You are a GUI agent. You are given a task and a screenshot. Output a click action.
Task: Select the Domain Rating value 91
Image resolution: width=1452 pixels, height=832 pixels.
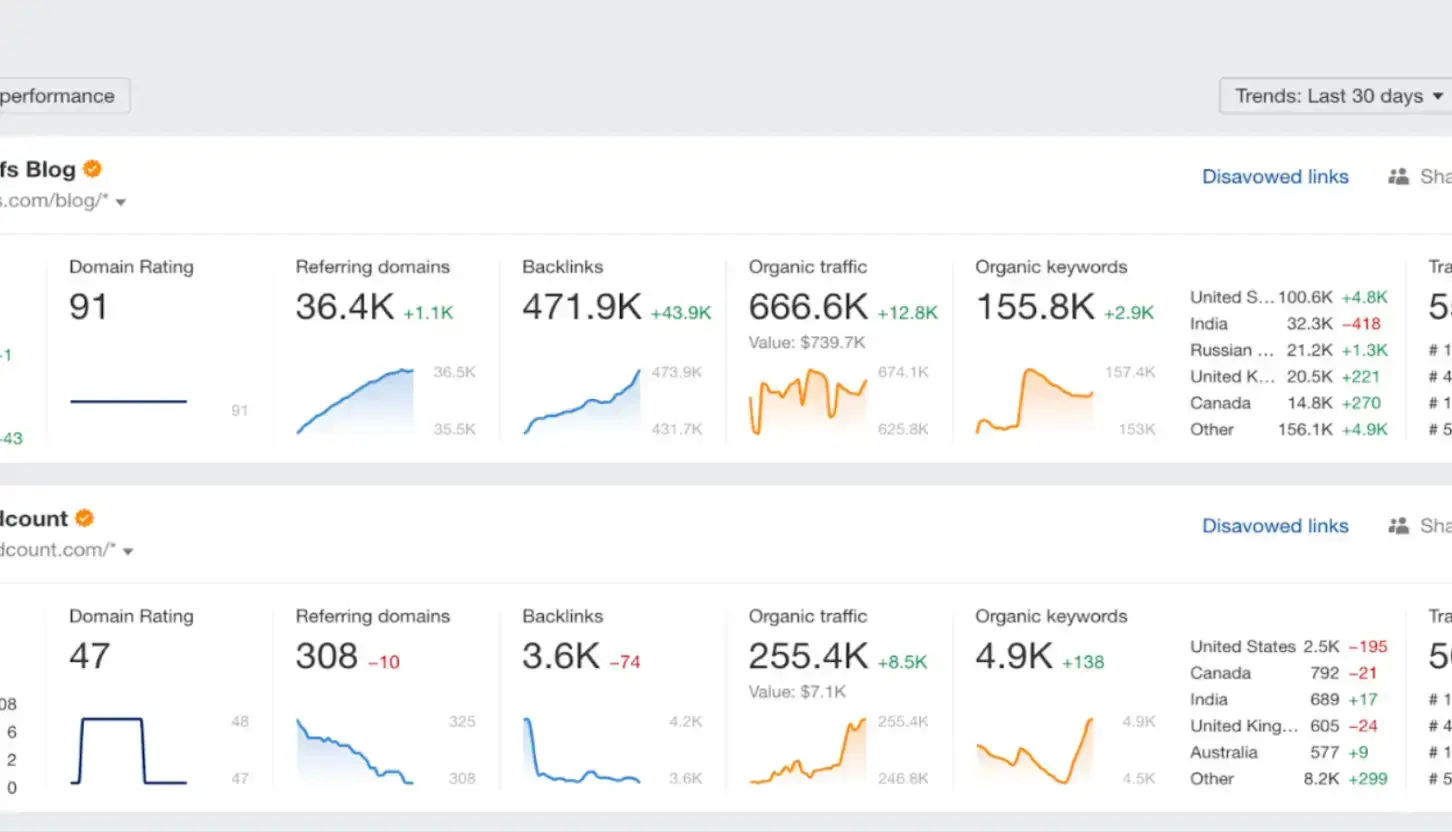89,307
